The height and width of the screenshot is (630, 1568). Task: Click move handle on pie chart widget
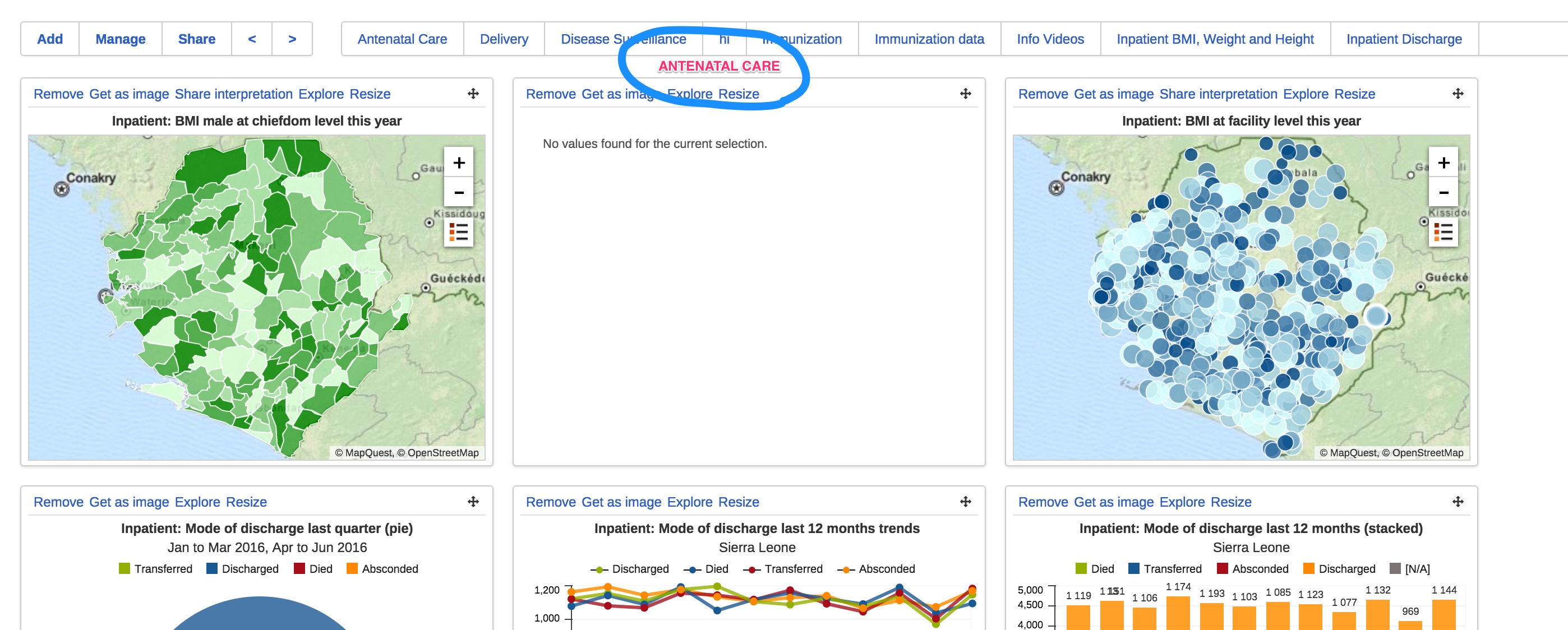click(x=473, y=502)
